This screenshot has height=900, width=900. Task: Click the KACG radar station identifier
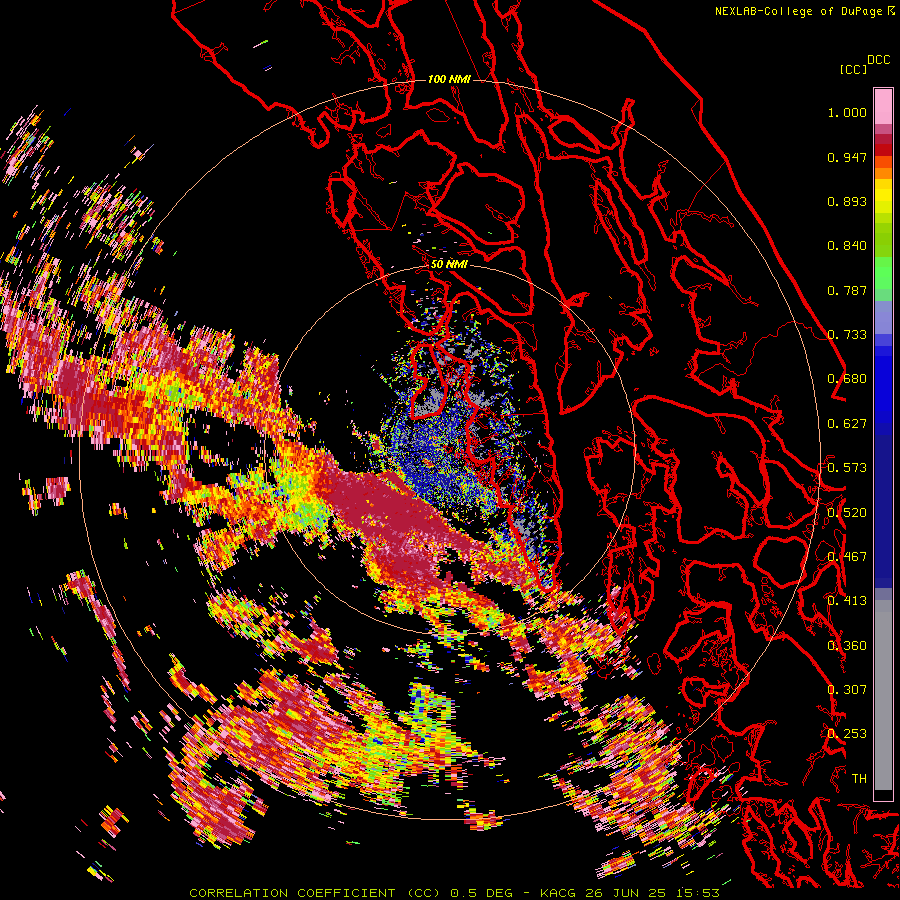[x=557, y=893]
